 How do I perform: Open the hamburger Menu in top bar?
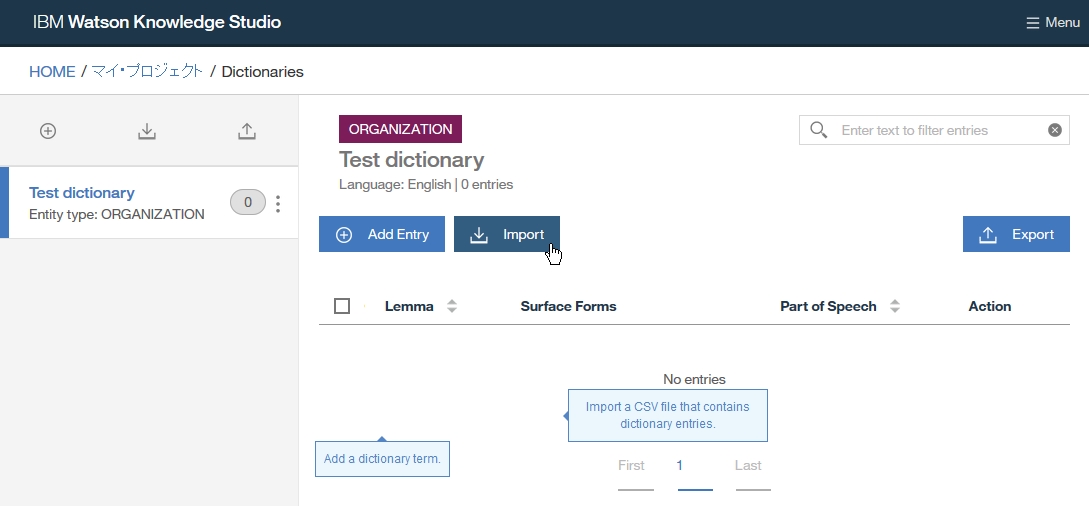point(1052,22)
